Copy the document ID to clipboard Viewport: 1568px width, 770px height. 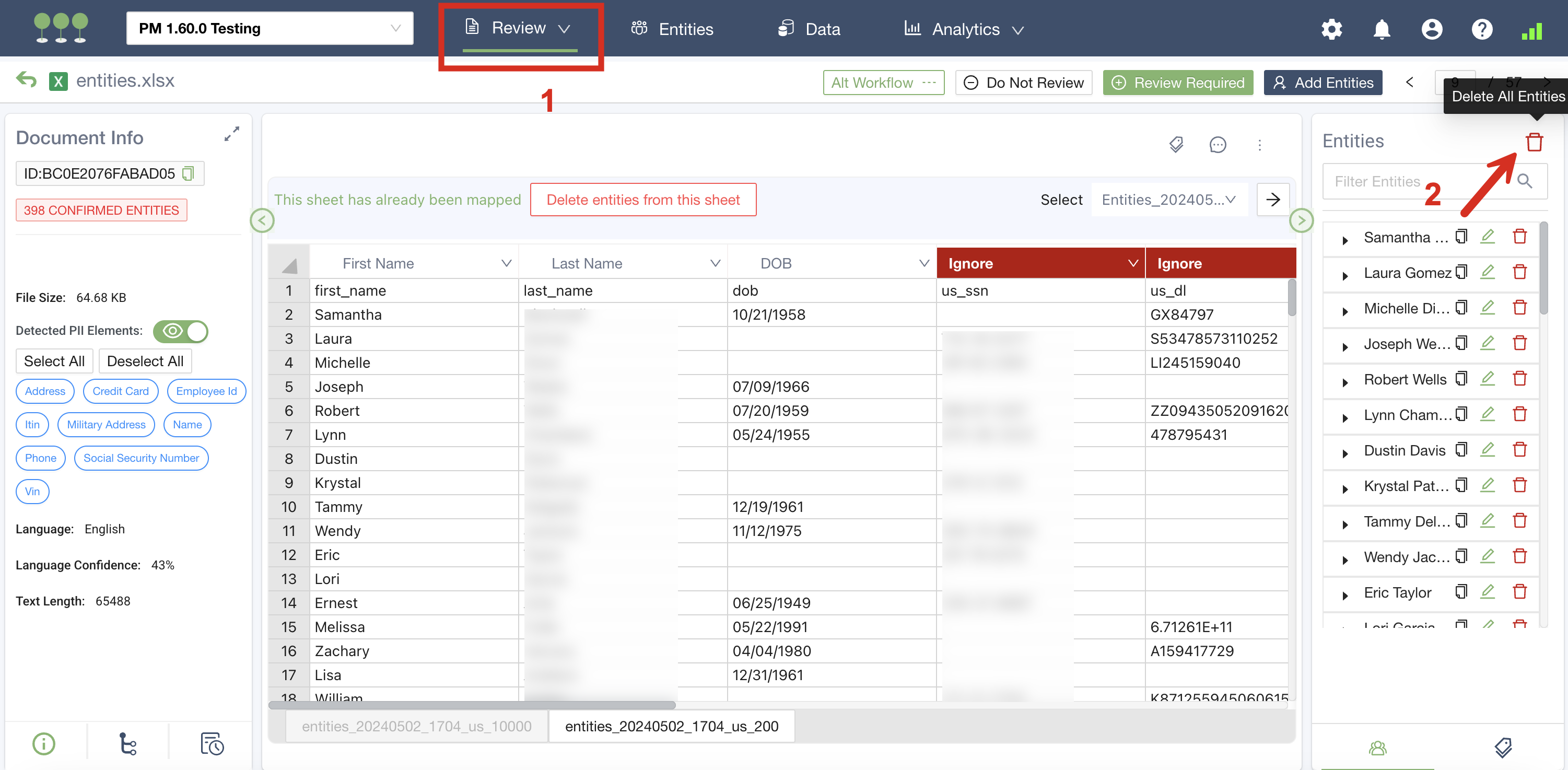coord(188,173)
